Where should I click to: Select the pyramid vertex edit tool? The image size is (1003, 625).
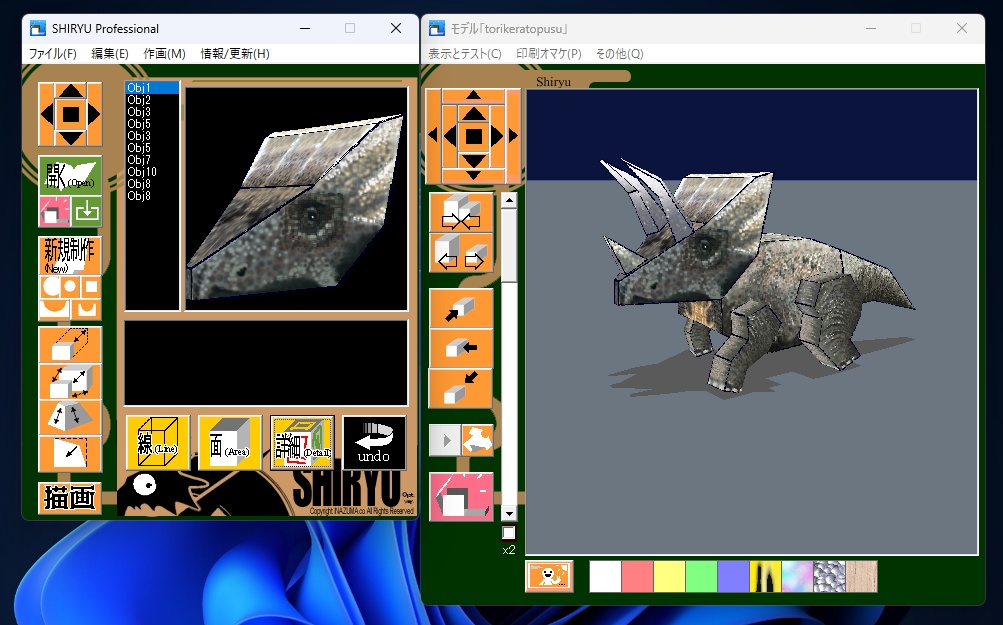68,418
